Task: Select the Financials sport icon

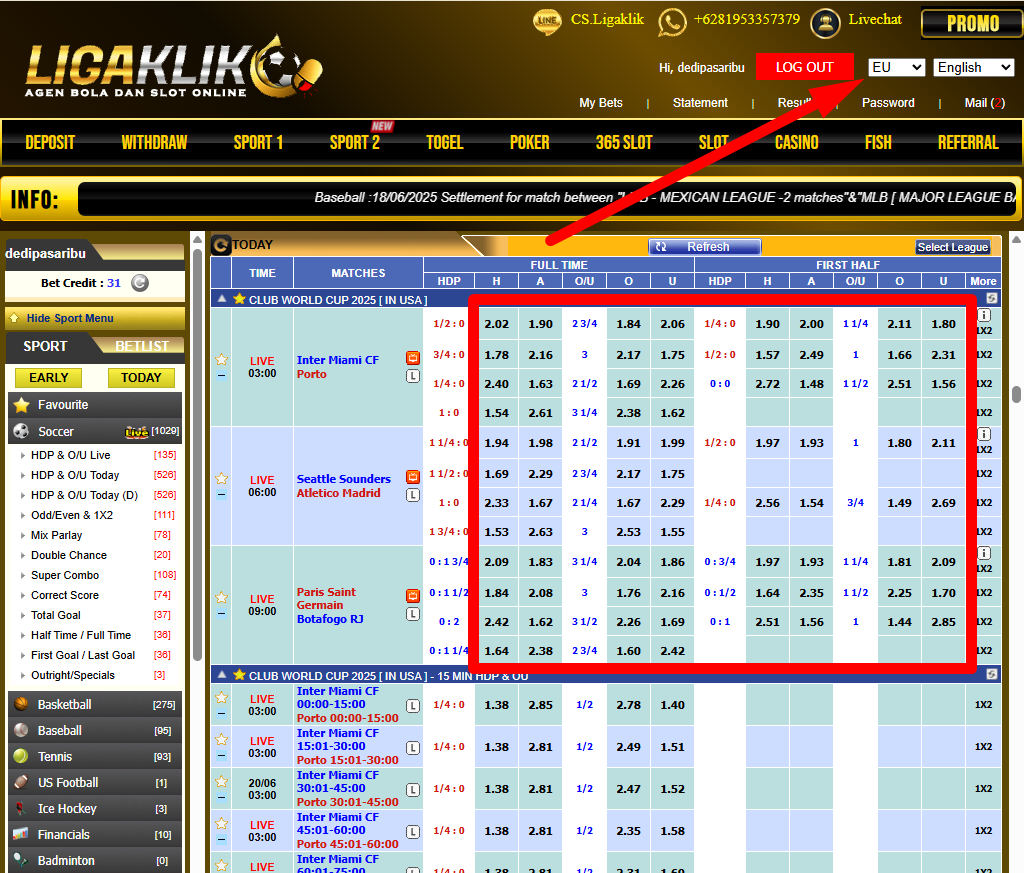Action: 21,834
